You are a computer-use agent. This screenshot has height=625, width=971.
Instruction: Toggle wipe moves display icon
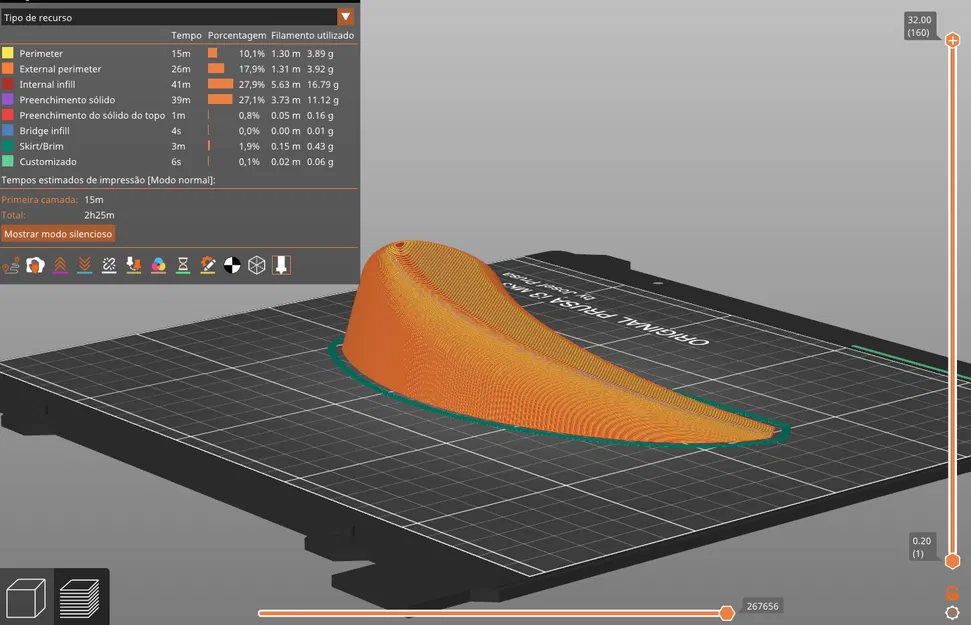35,266
